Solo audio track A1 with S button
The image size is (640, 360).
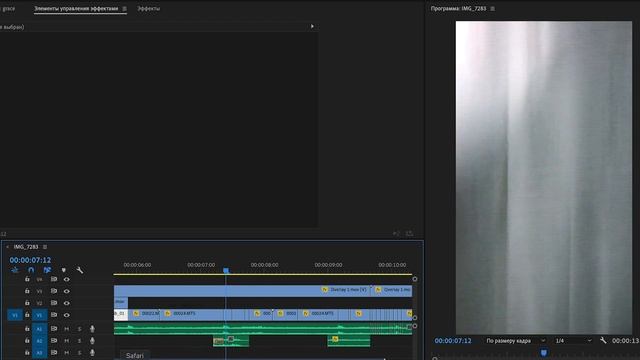point(80,329)
